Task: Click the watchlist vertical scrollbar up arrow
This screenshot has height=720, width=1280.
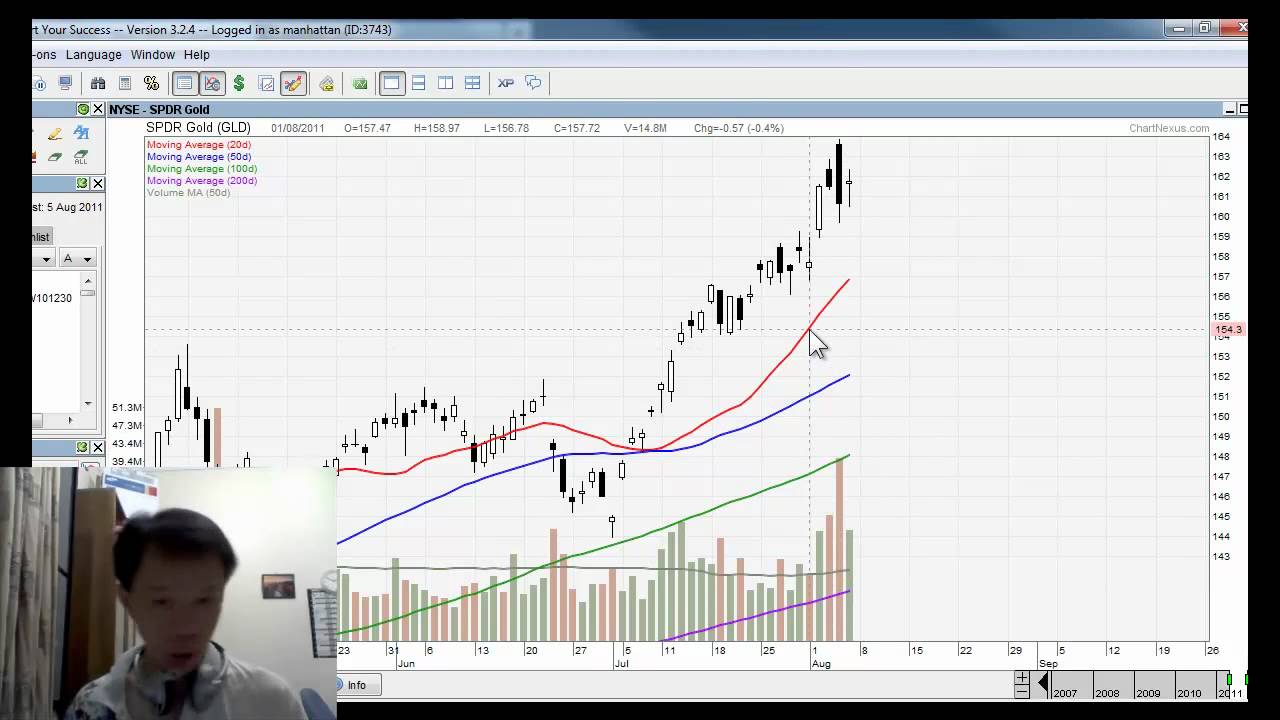Action: click(88, 281)
